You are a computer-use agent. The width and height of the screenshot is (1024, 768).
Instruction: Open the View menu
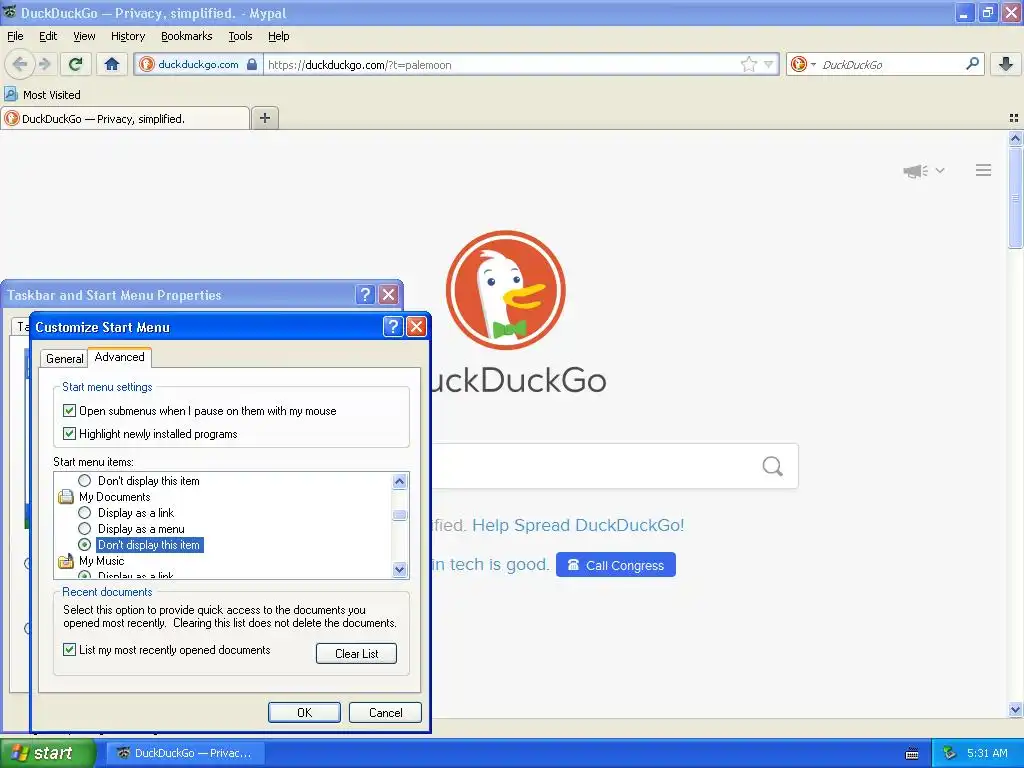pyautogui.click(x=84, y=36)
